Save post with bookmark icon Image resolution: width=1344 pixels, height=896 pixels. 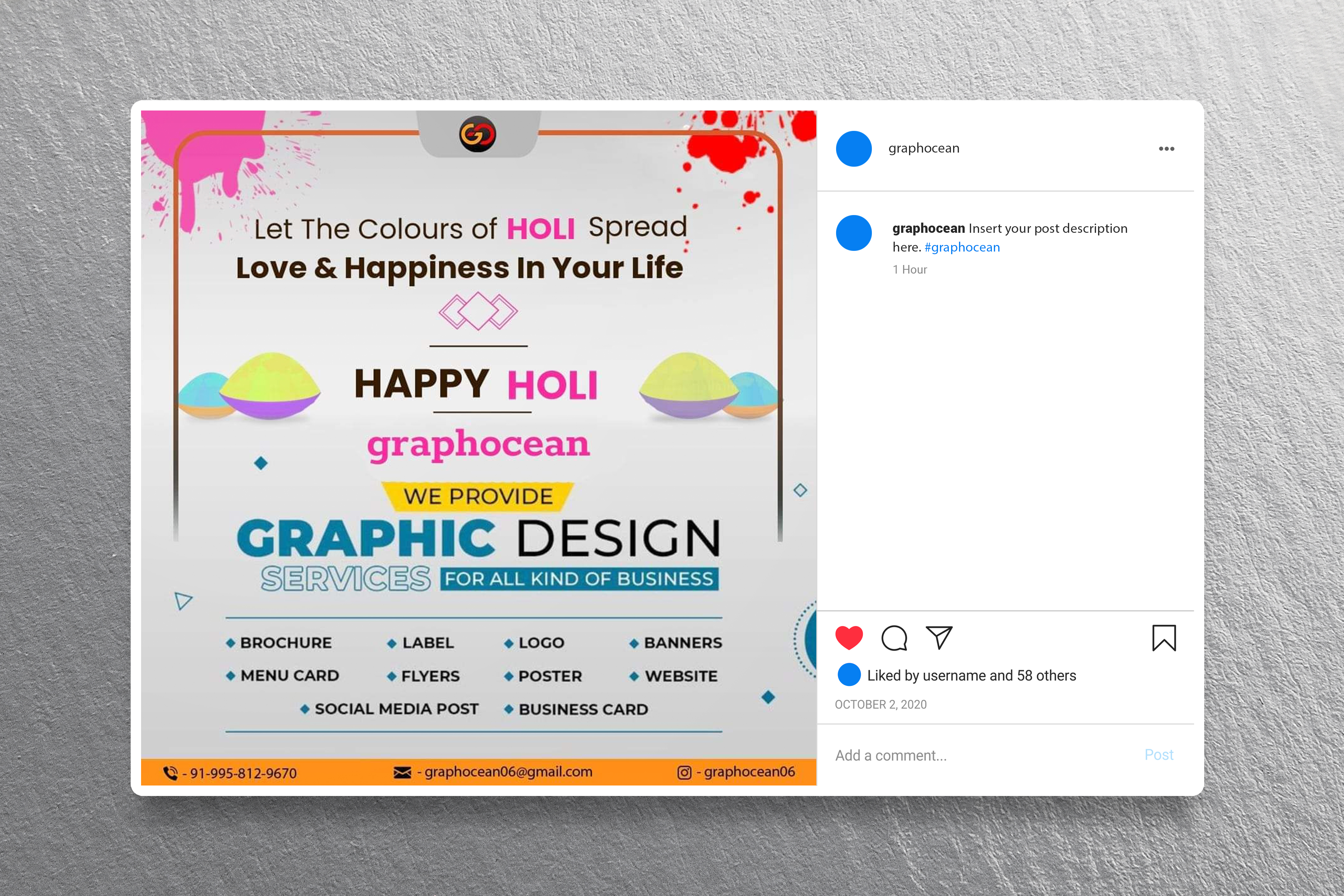[1164, 638]
